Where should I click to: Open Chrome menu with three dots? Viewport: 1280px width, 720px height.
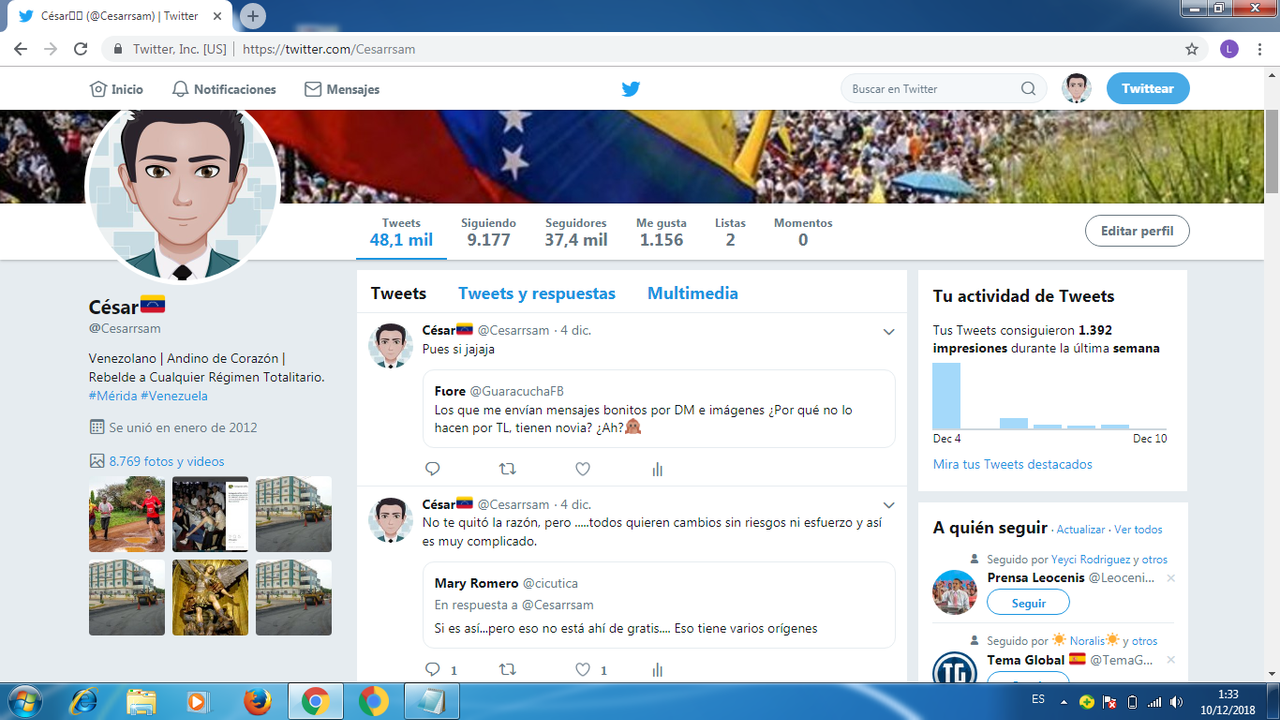point(1261,49)
